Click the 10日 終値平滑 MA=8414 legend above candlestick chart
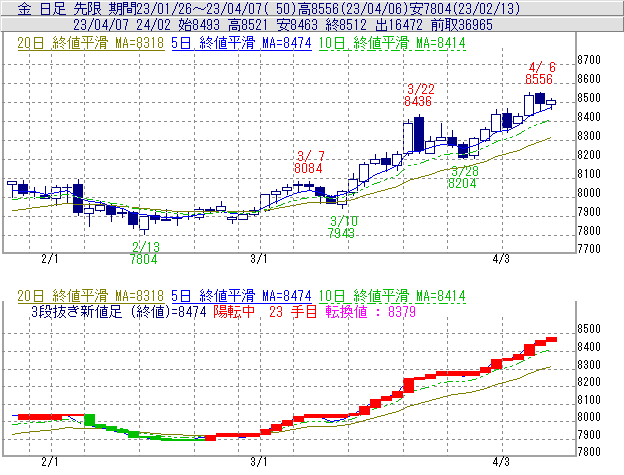The width and height of the screenshot is (624, 475). click(392, 43)
